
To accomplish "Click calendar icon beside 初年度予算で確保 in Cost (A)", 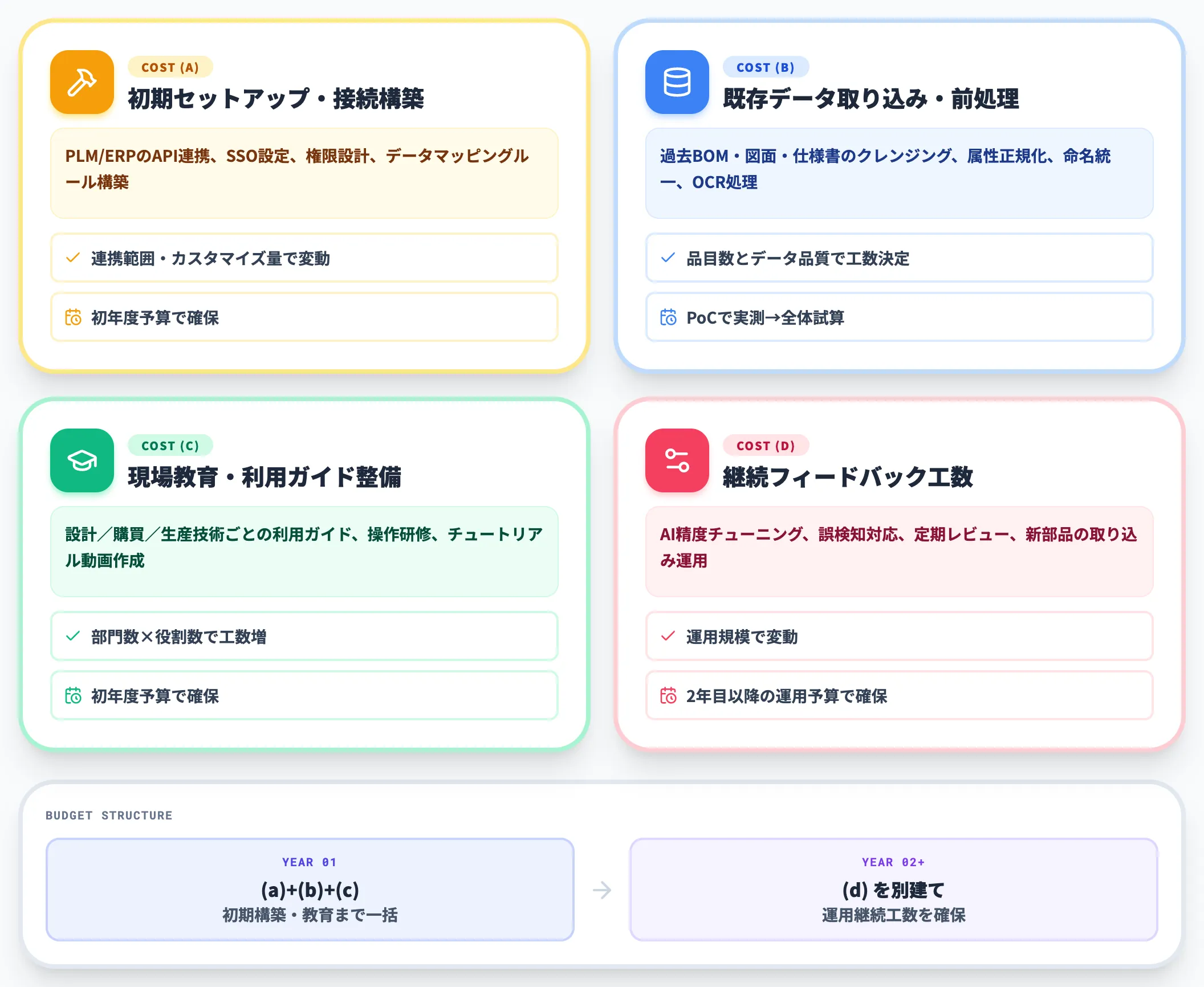I will [73, 317].
